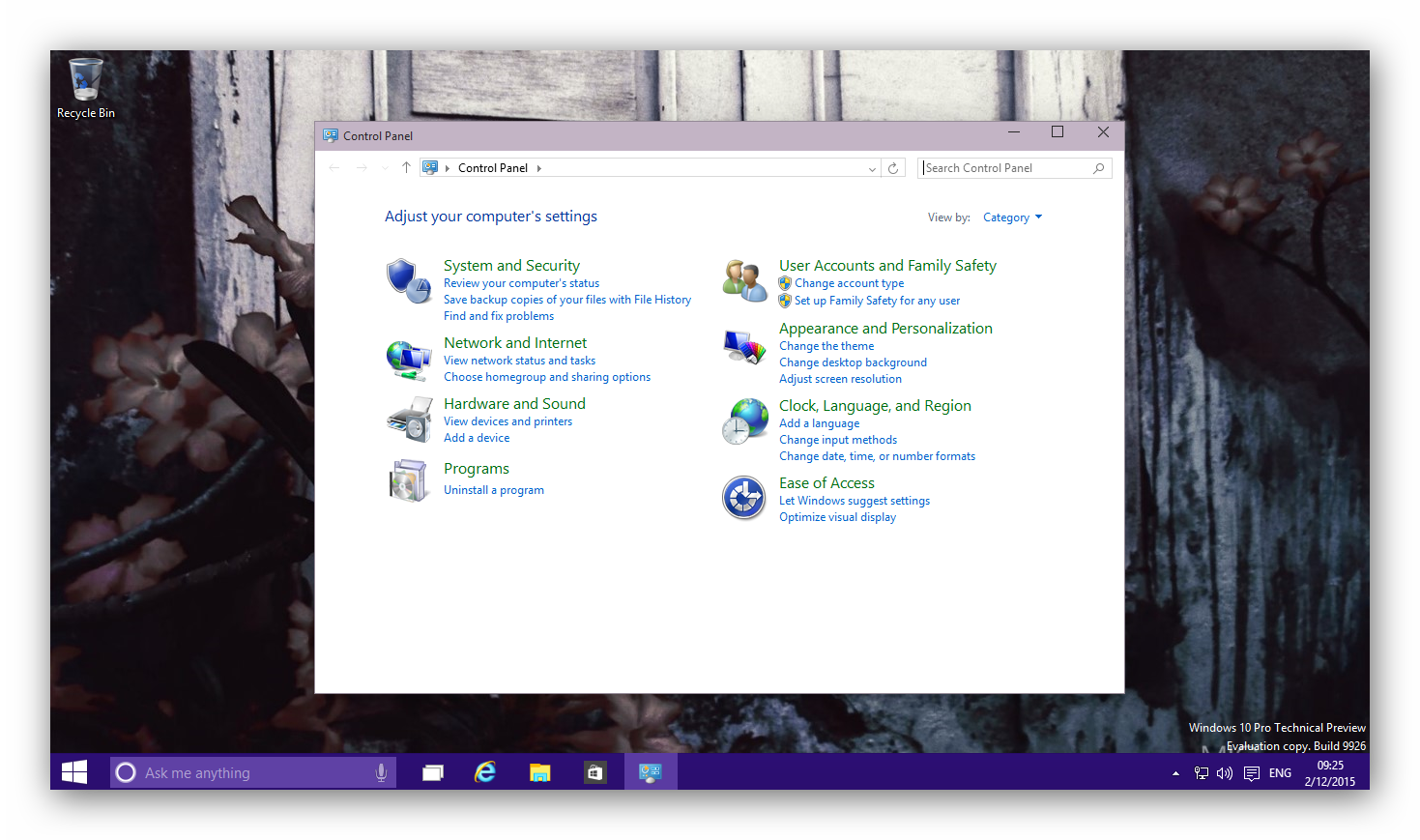Click the Up arrow navigation button

(x=406, y=168)
